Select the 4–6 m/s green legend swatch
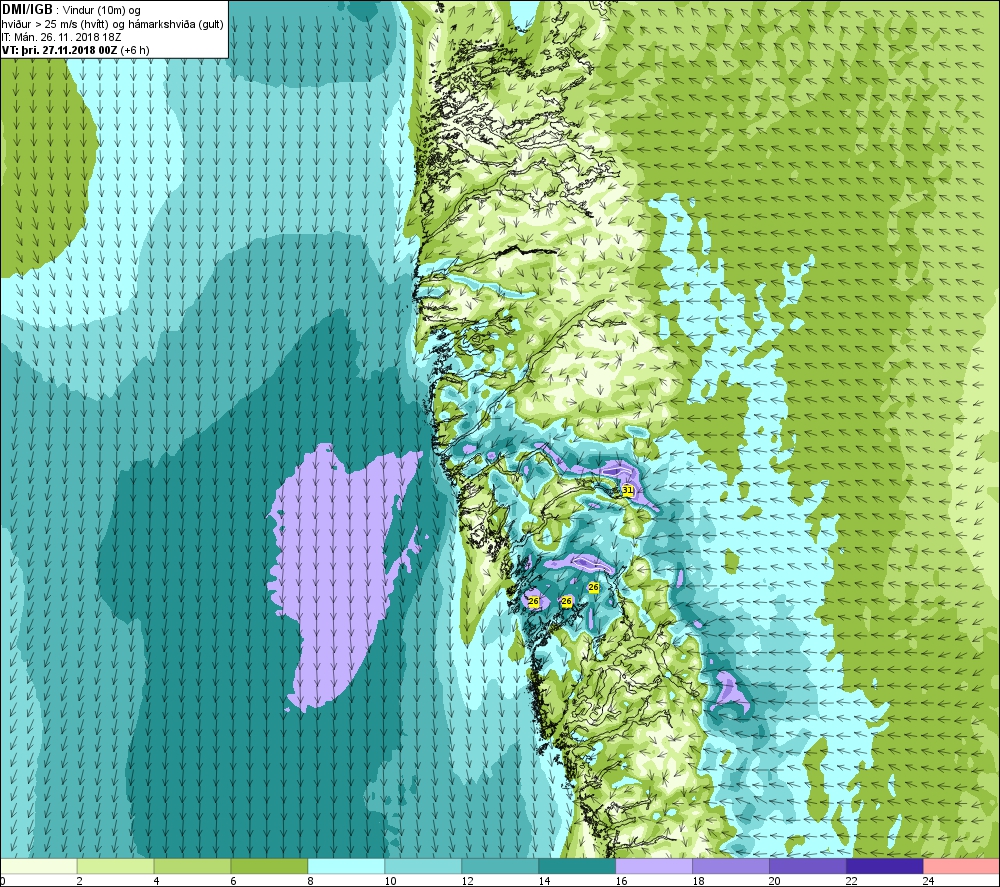 pyautogui.click(x=192, y=866)
